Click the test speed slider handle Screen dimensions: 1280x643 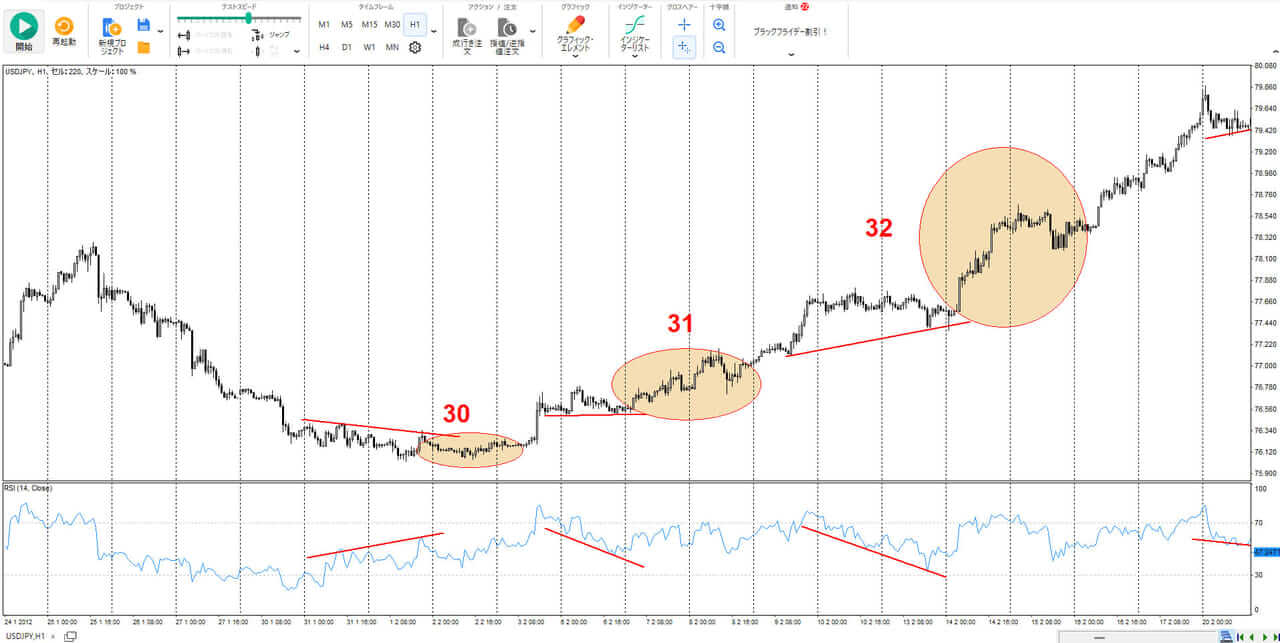[x=248, y=18]
